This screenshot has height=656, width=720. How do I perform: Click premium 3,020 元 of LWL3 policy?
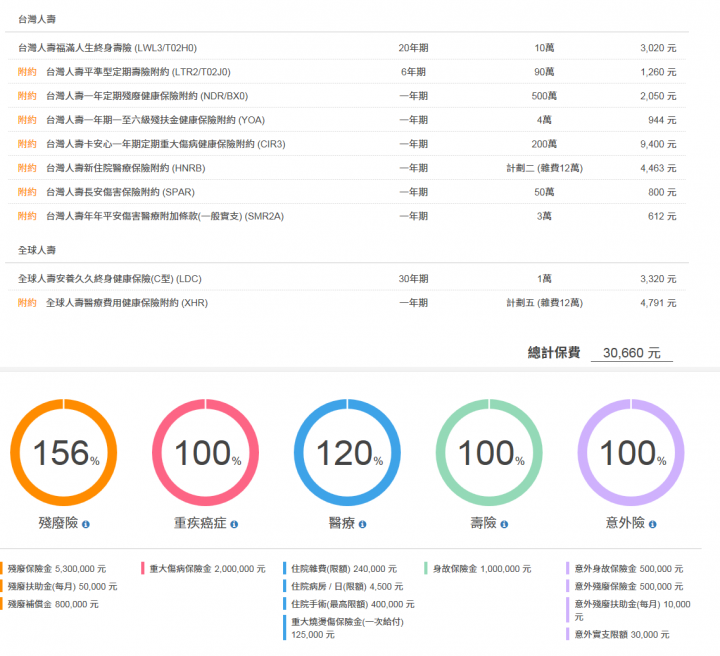[x=658, y=48]
